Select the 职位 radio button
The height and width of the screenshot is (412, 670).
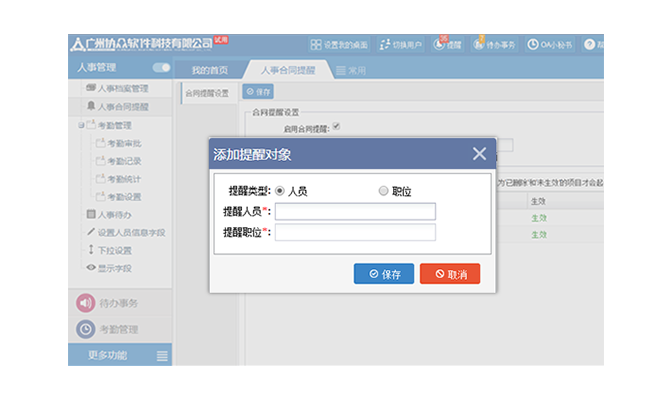point(383,191)
